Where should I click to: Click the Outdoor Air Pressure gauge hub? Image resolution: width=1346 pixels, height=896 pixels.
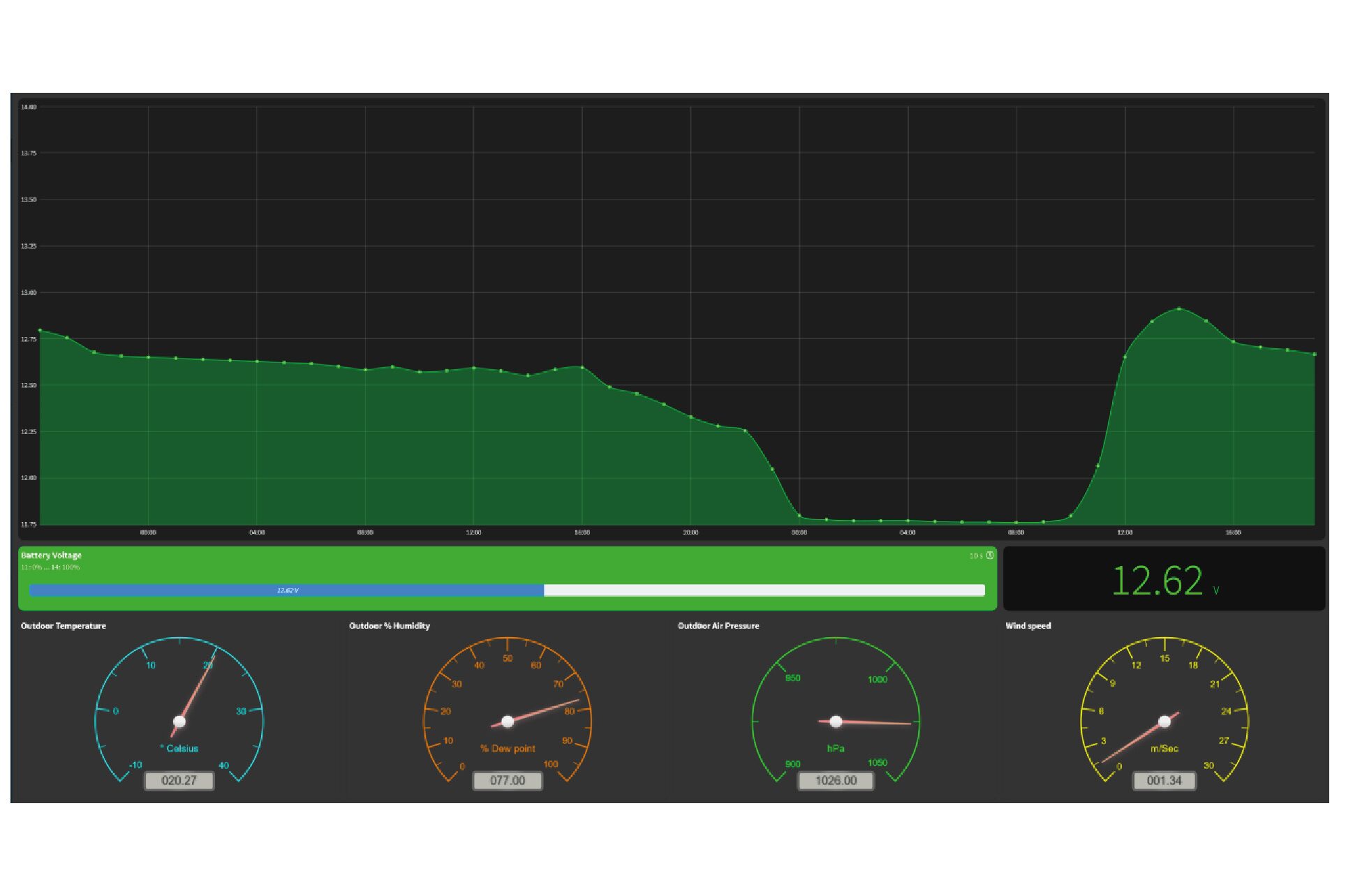836,722
